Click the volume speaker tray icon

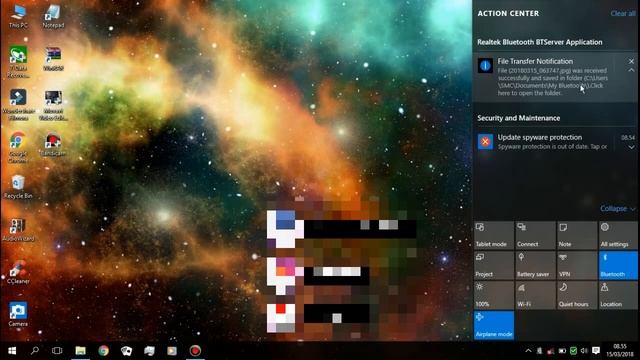point(584,351)
